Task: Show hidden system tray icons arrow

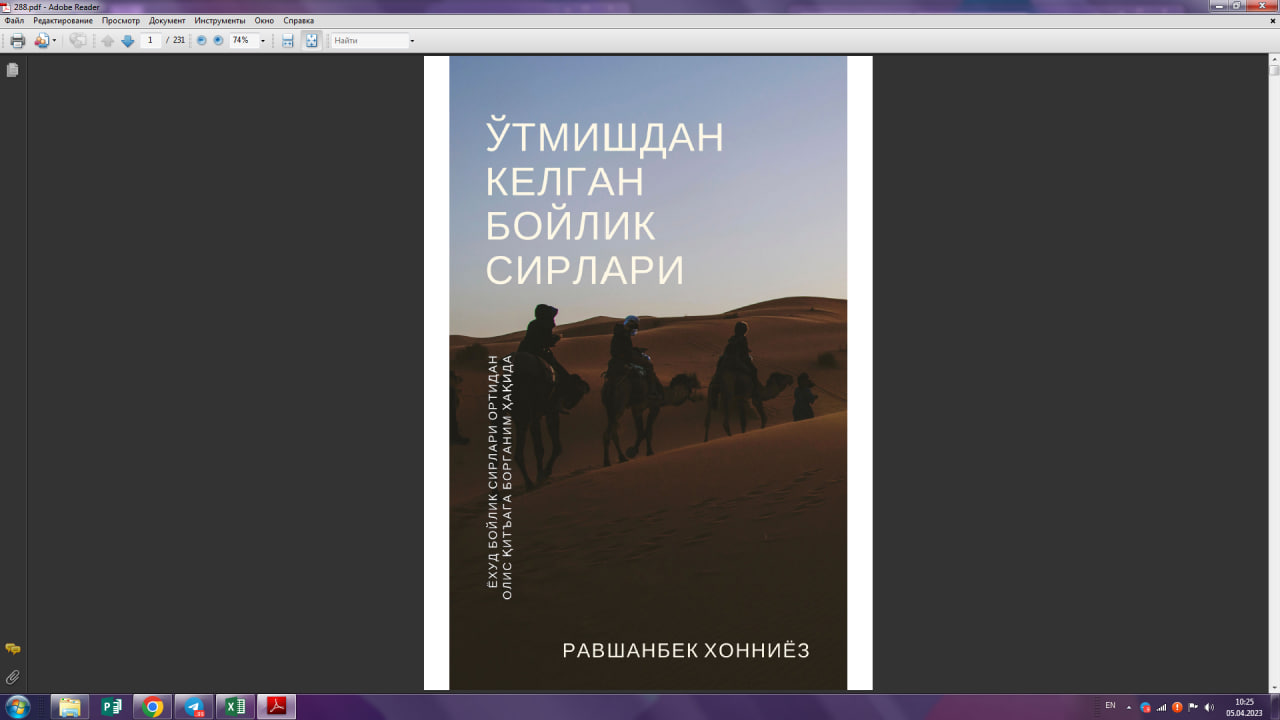Action: [1129, 707]
